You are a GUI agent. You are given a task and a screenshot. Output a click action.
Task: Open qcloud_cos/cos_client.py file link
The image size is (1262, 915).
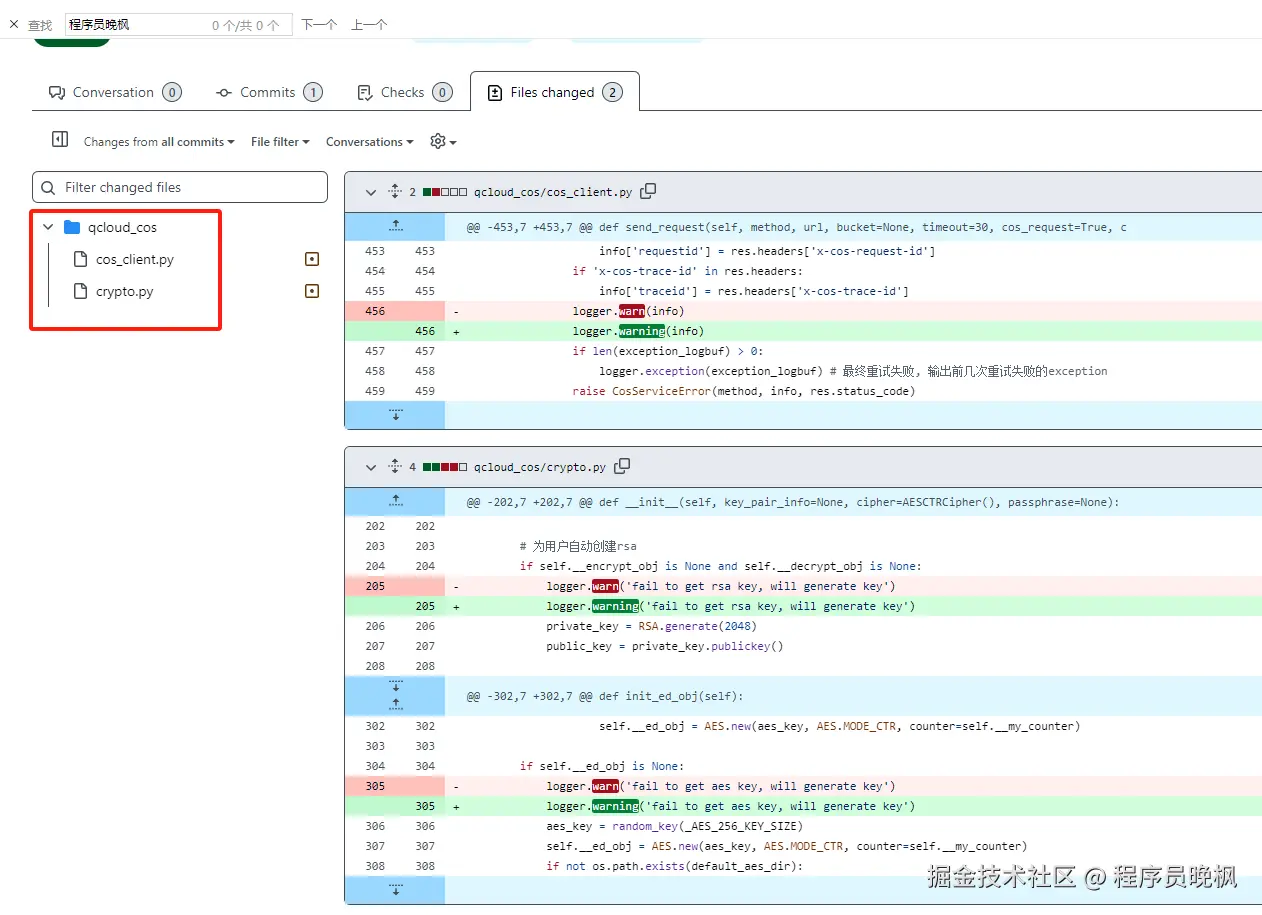pos(553,191)
